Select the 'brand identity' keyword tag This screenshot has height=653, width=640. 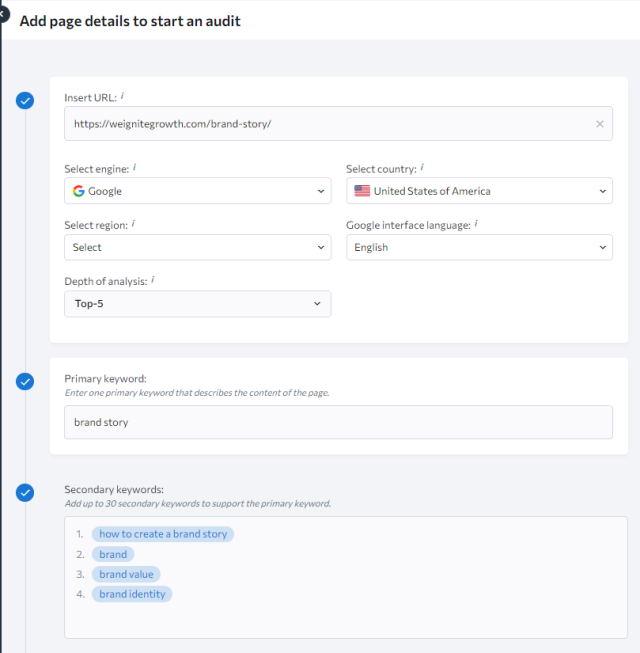(132, 594)
